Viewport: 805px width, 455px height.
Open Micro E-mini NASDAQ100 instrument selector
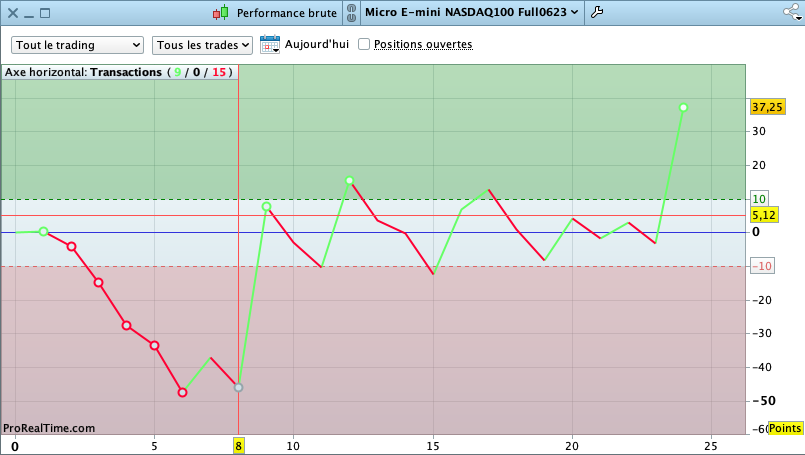(x=472, y=13)
